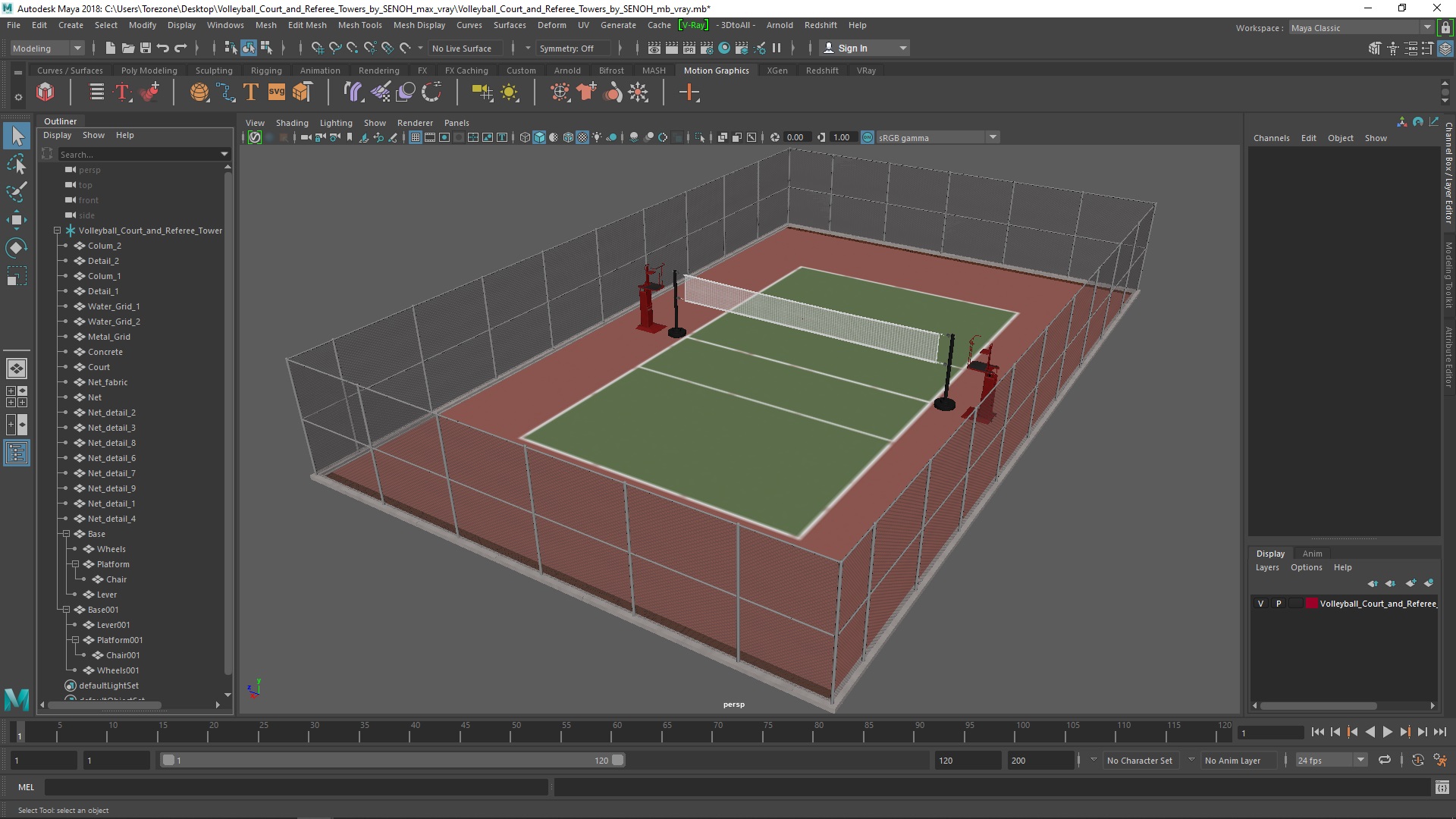
Task: Click the 3D Type shelf icon
Action: tap(250, 93)
